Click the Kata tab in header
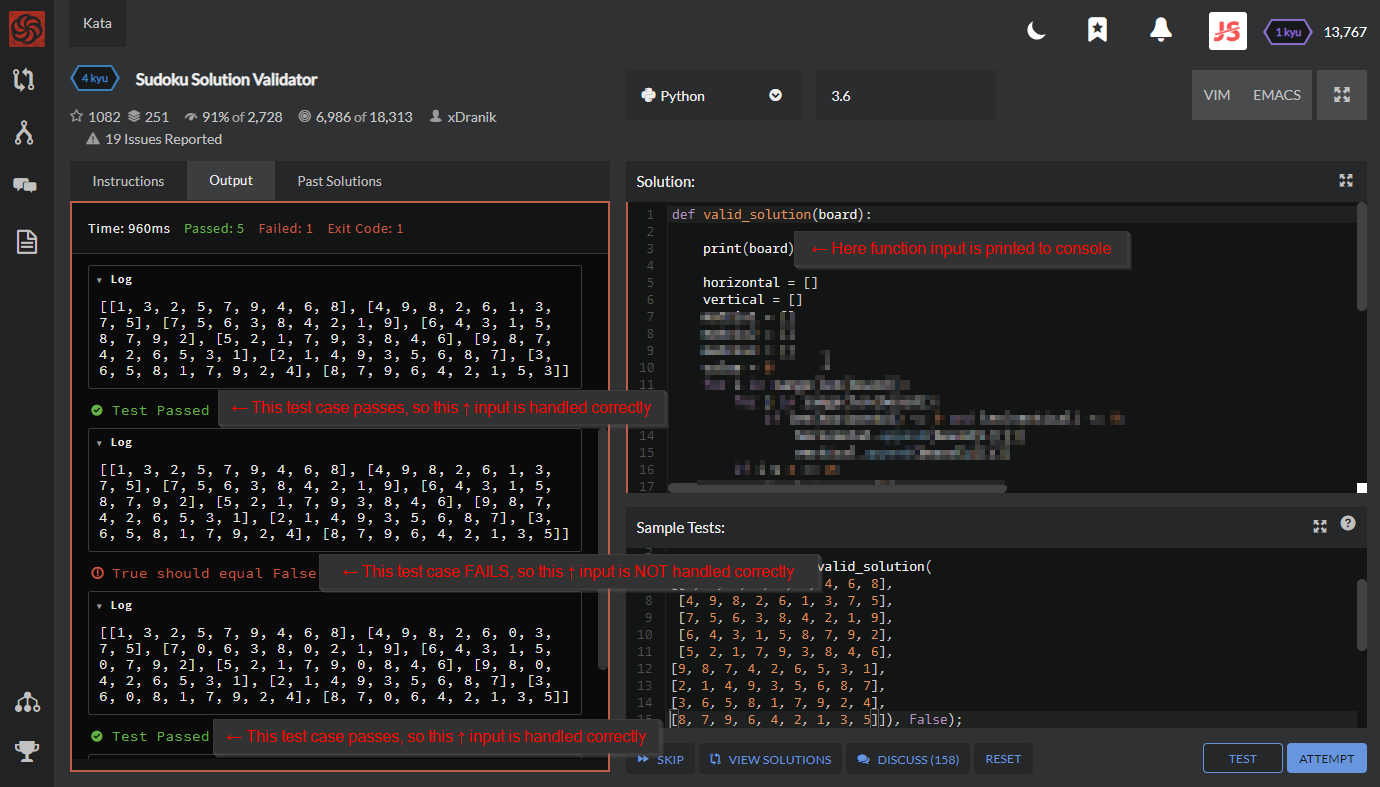 (x=97, y=23)
